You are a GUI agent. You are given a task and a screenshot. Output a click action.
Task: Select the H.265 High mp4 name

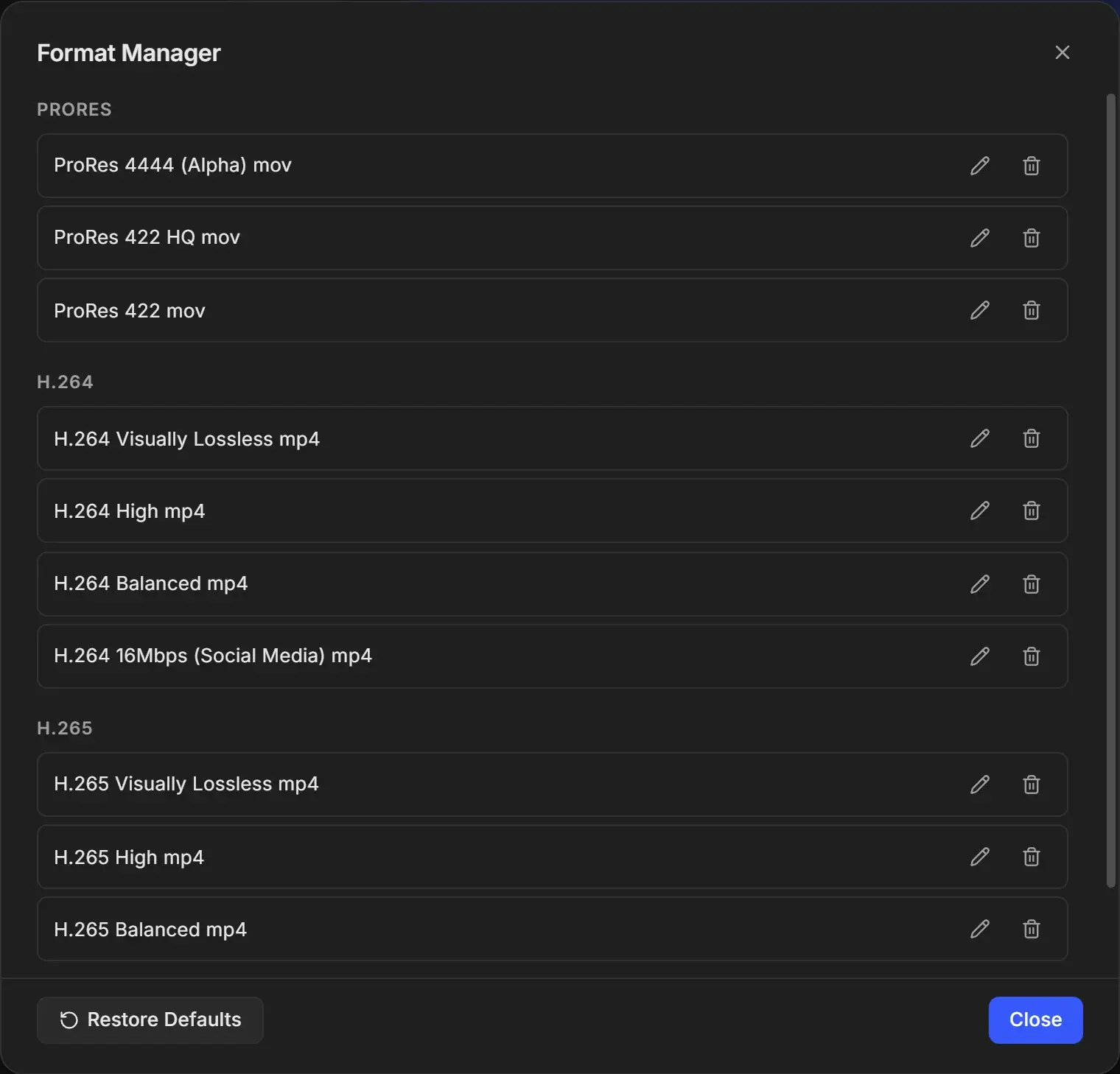tap(129, 857)
